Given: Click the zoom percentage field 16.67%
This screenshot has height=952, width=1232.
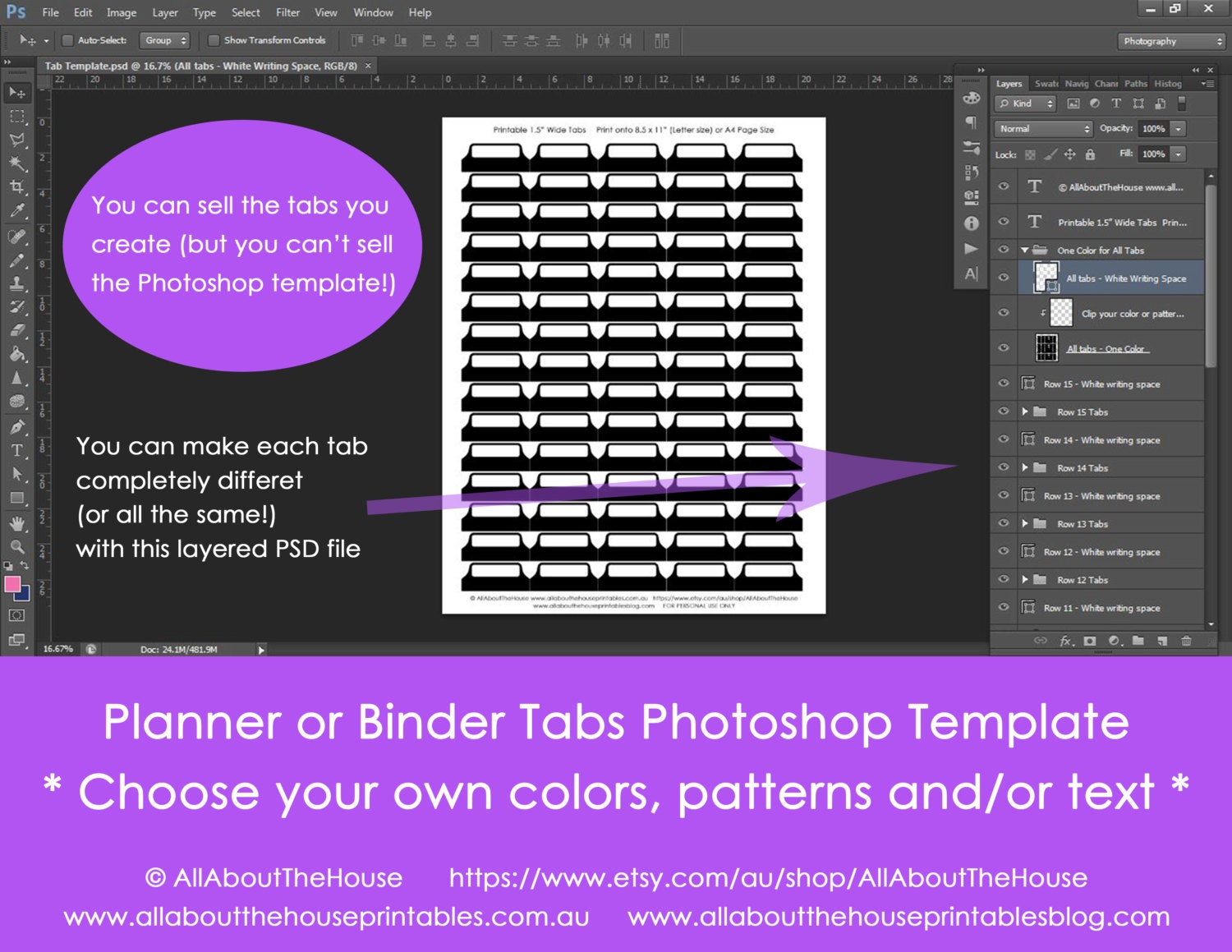Looking at the screenshot, I should click(58, 649).
